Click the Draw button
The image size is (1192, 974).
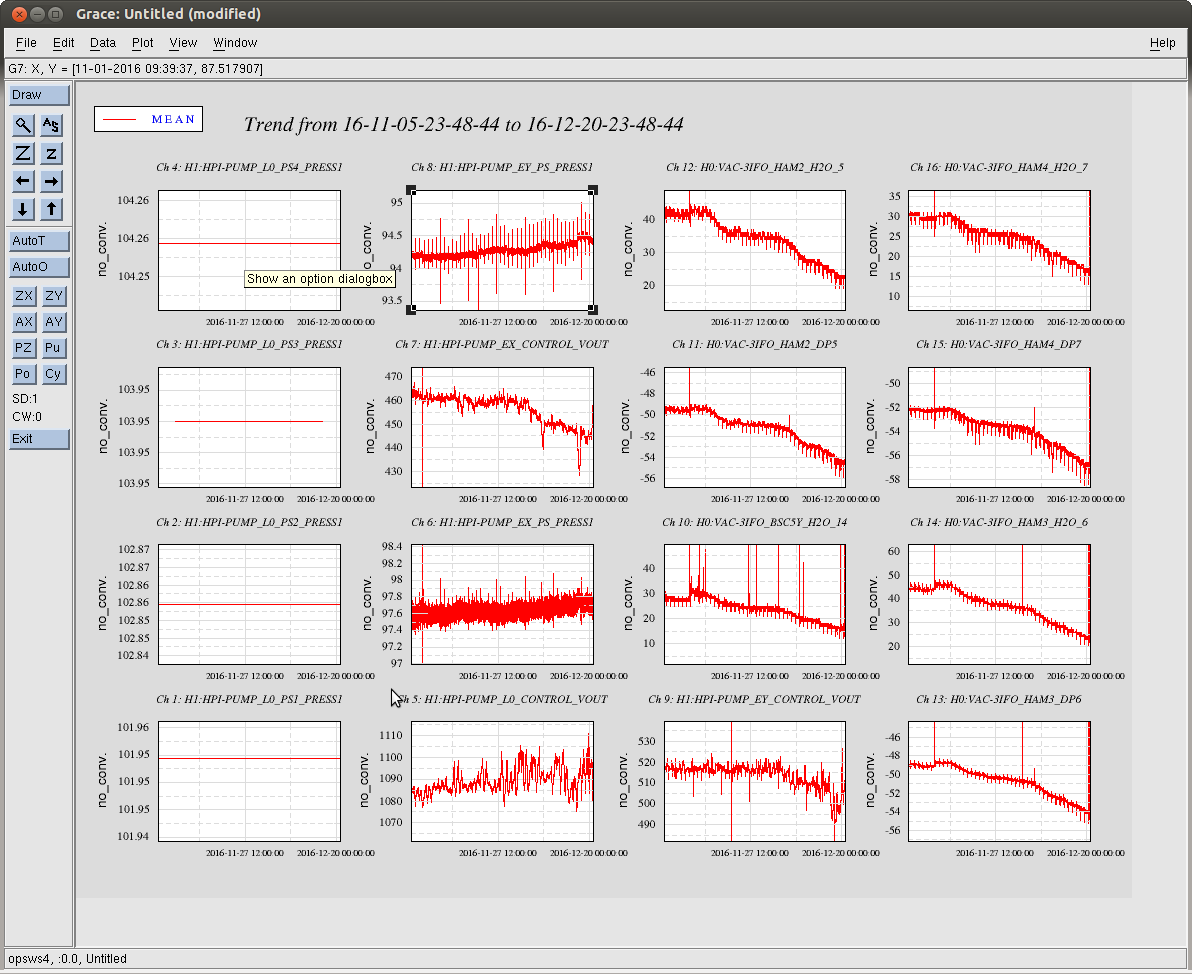pyautogui.click(x=40, y=95)
